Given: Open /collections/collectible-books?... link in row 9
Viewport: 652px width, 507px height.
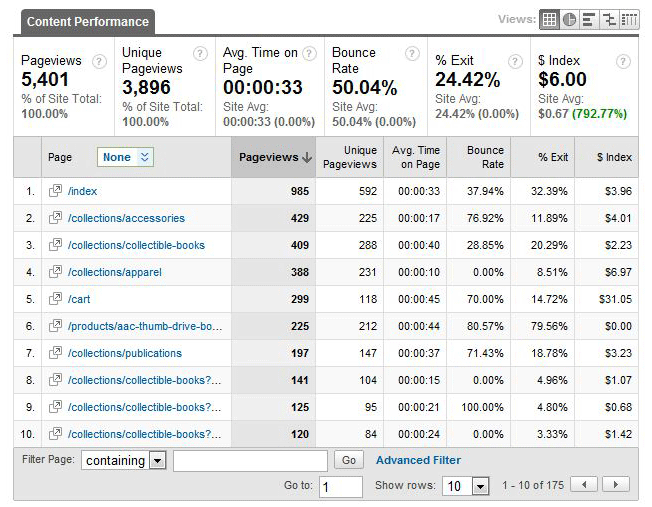Looking at the screenshot, I should click(144, 407).
